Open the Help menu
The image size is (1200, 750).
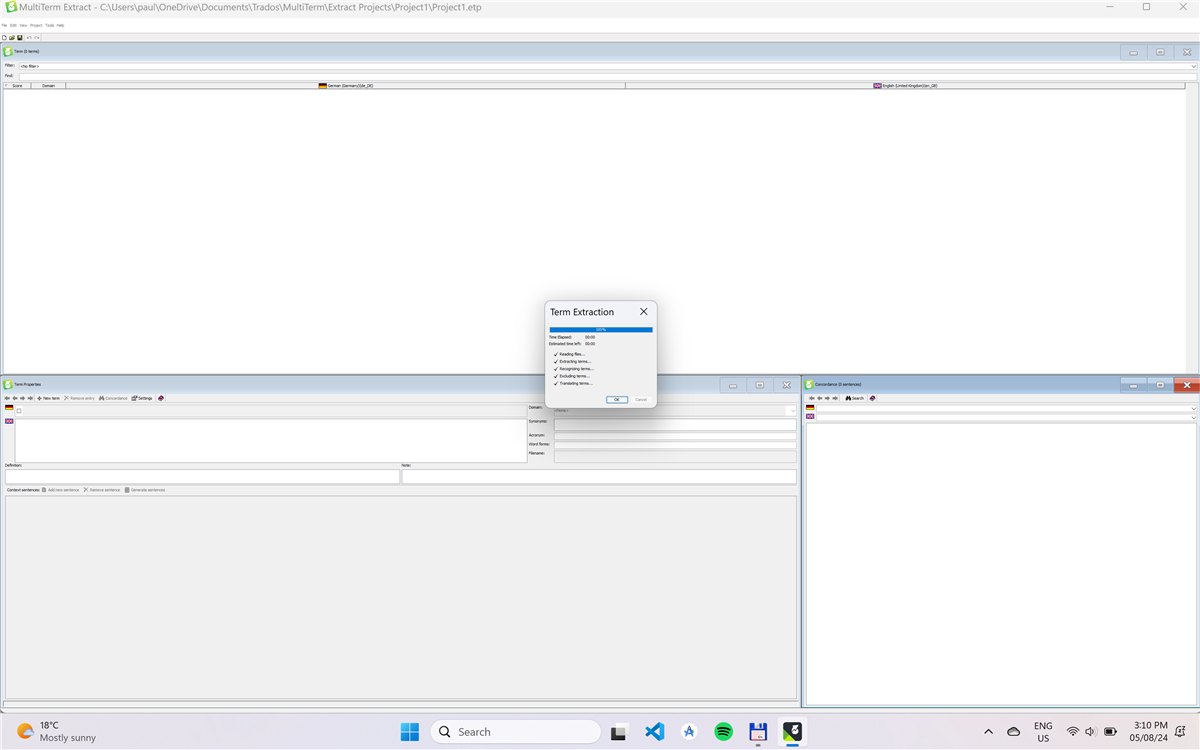[60, 25]
